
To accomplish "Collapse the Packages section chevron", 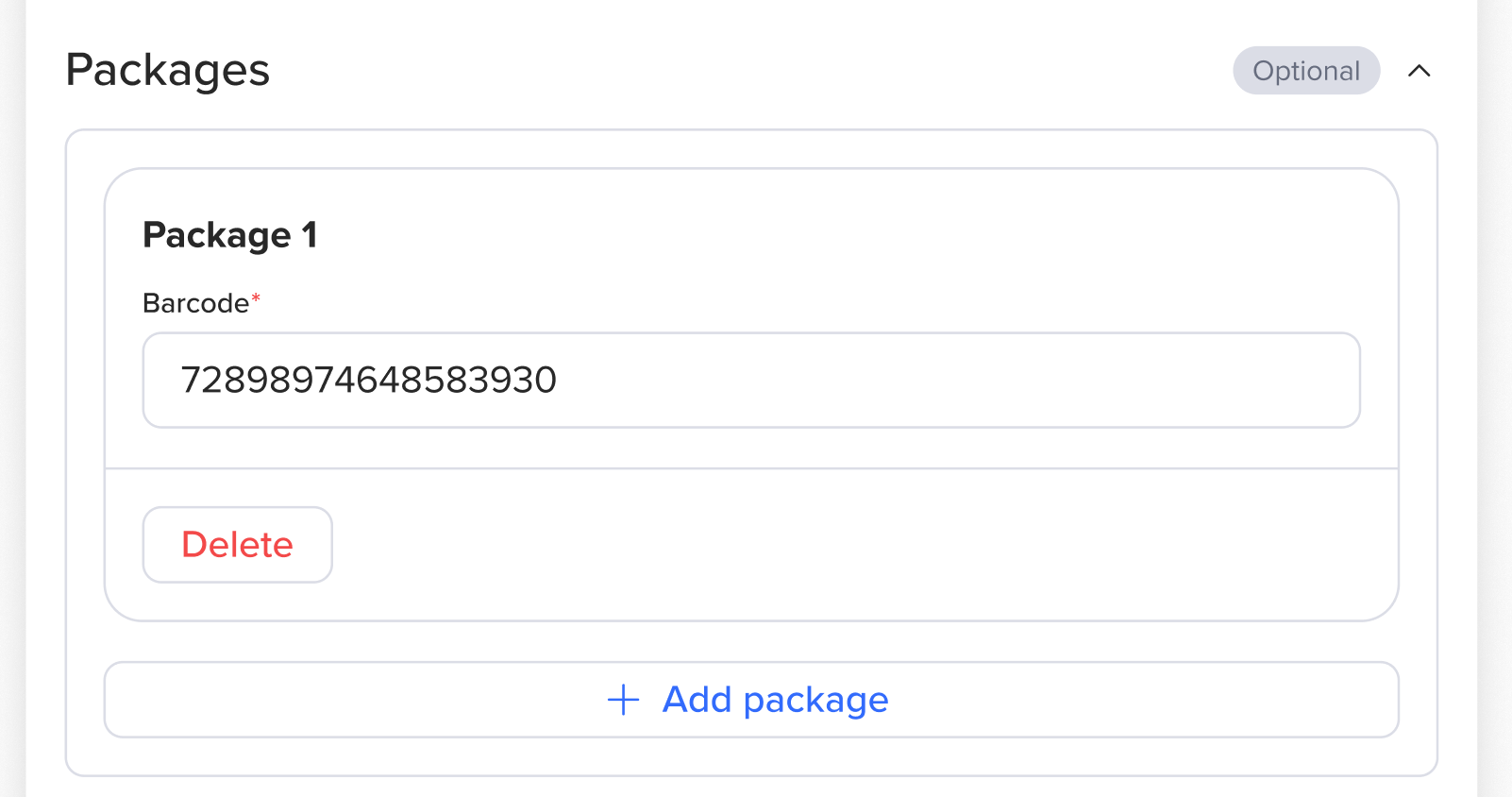I will (1419, 71).
